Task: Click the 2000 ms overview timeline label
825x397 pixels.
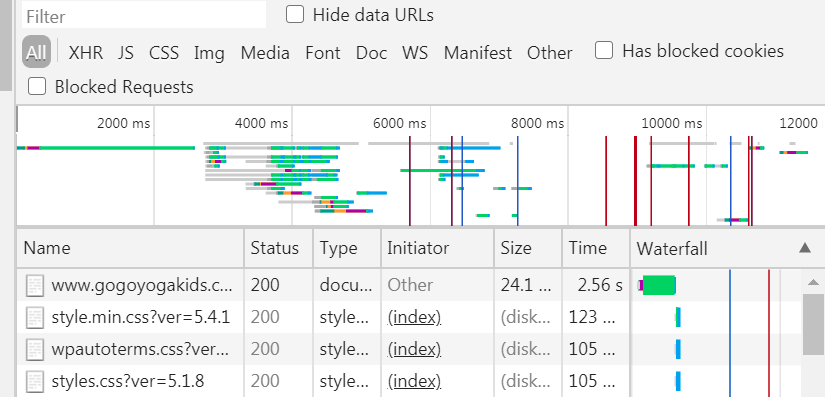Action: 124,124
